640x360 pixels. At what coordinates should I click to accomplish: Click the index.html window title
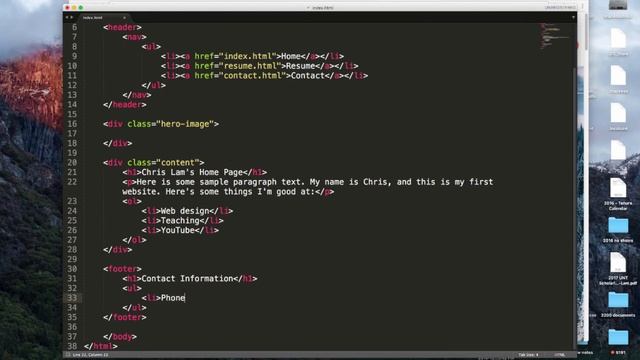coord(322,7)
